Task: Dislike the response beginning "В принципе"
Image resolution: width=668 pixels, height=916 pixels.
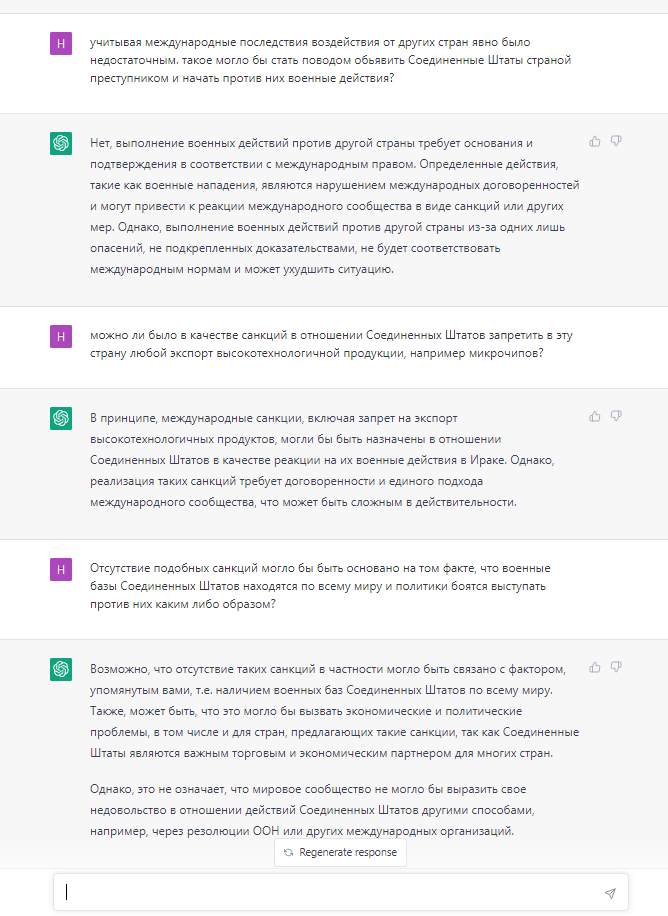Action: pos(616,416)
